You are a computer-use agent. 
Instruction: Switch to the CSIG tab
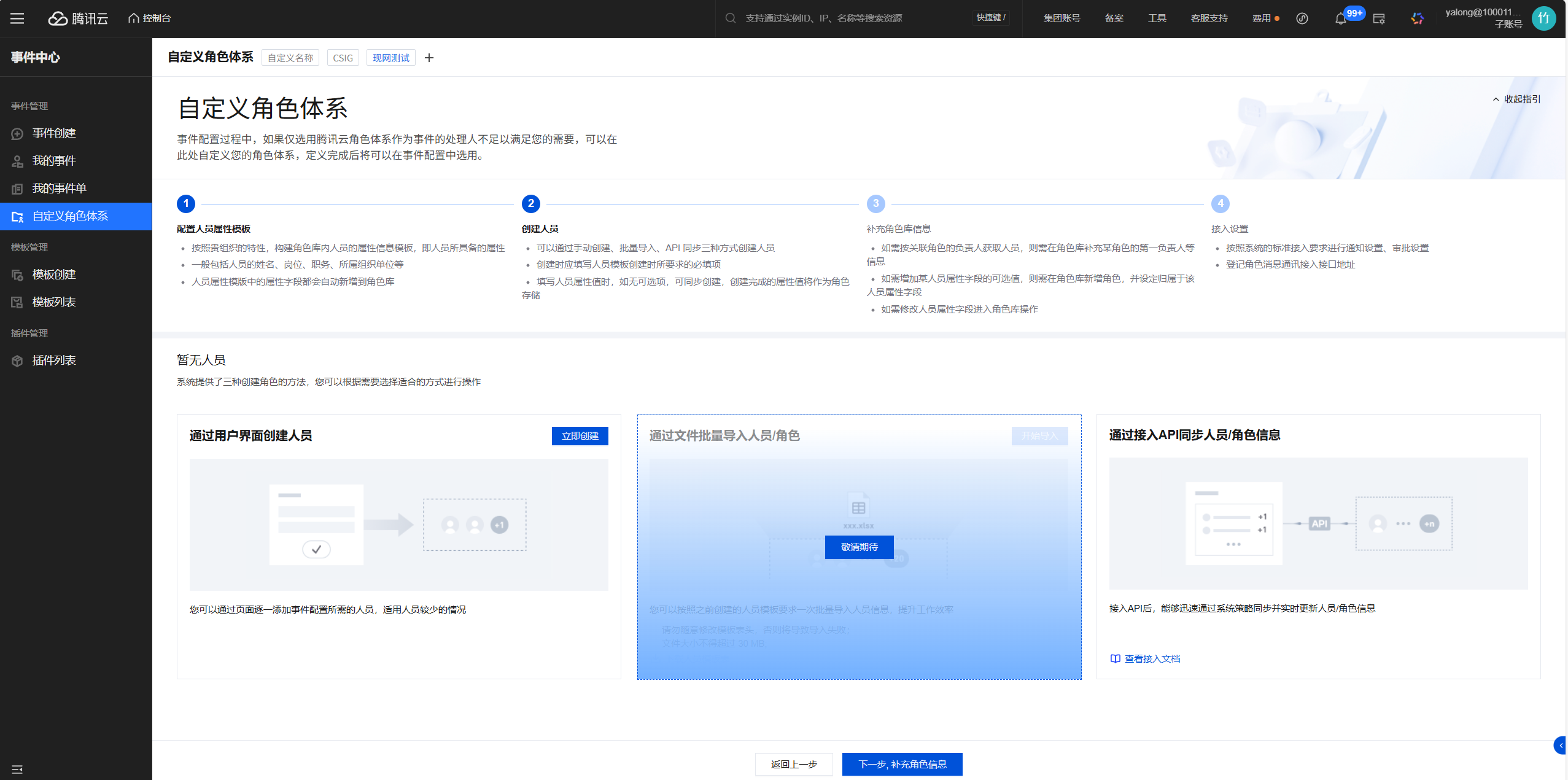pos(343,58)
